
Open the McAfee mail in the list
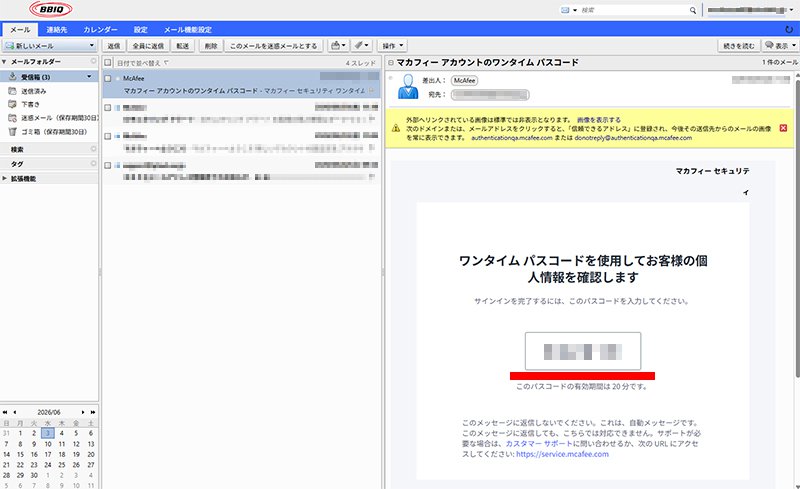(241, 84)
